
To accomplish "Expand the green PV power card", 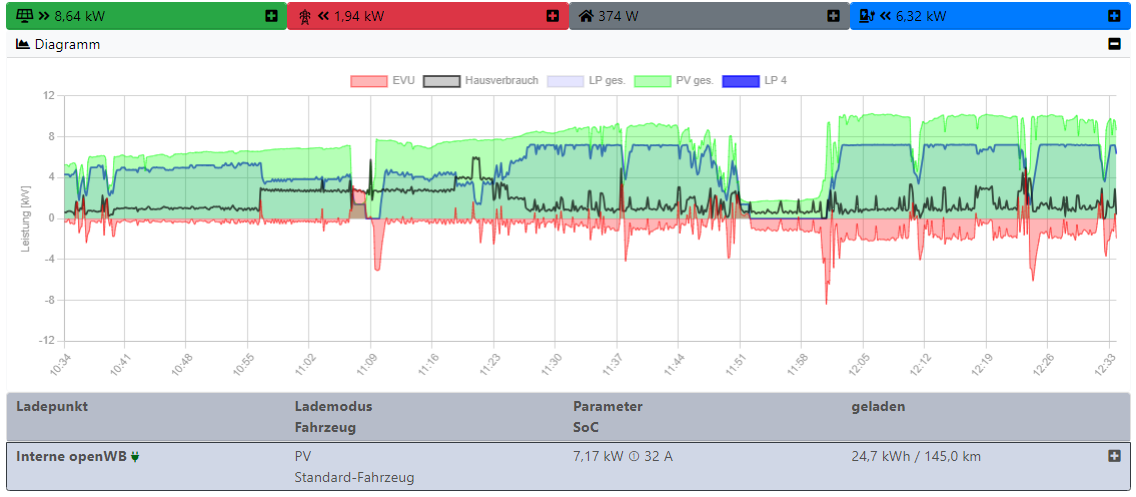I will [x=271, y=16].
